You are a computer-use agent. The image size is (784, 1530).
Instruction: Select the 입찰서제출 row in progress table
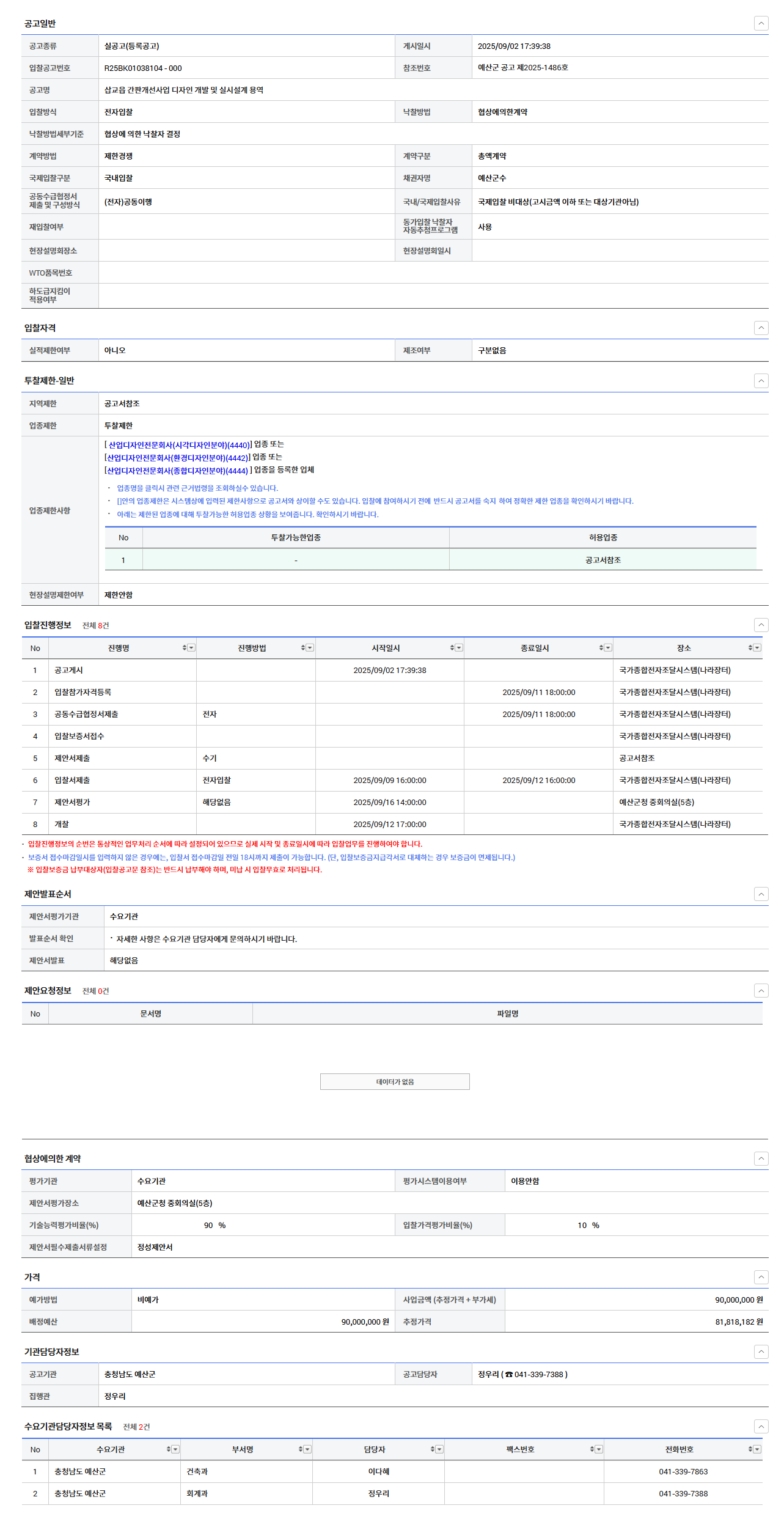pos(72,780)
